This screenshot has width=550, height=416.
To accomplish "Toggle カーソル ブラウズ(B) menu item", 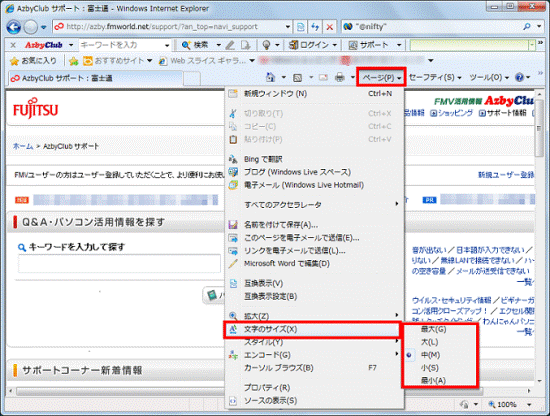I will coord(314,368).
